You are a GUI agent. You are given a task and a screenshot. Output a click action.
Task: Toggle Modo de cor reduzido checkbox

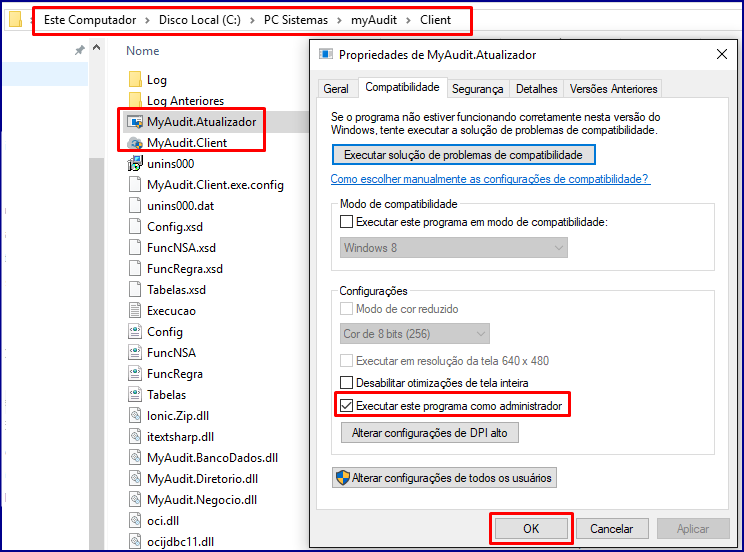(x=346, y=309)
